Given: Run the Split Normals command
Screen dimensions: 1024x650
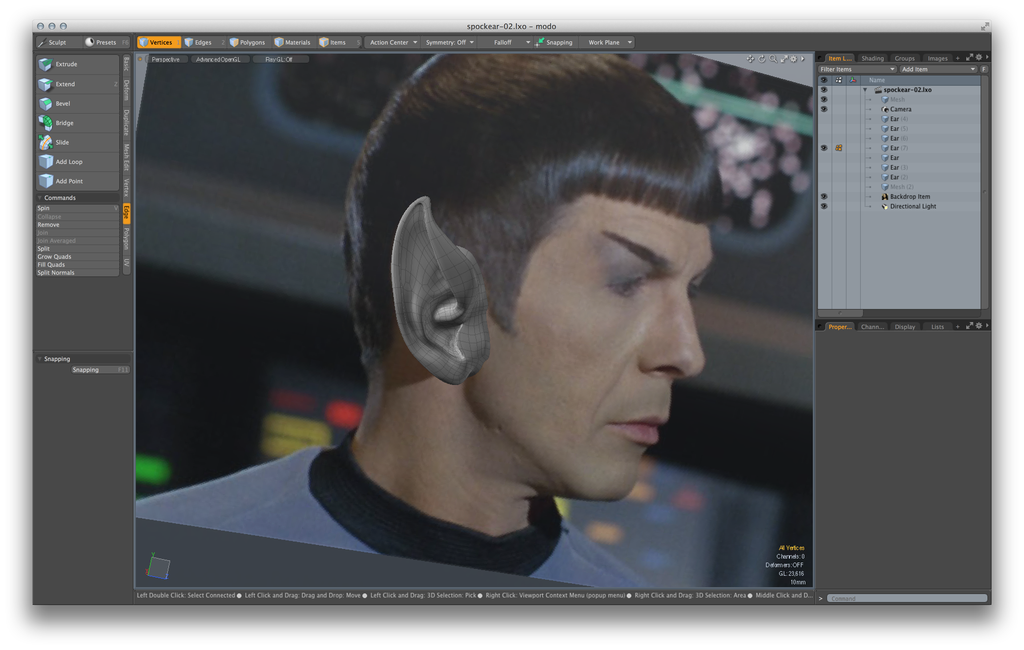Looking at the screenshot, I should point(77,272).
